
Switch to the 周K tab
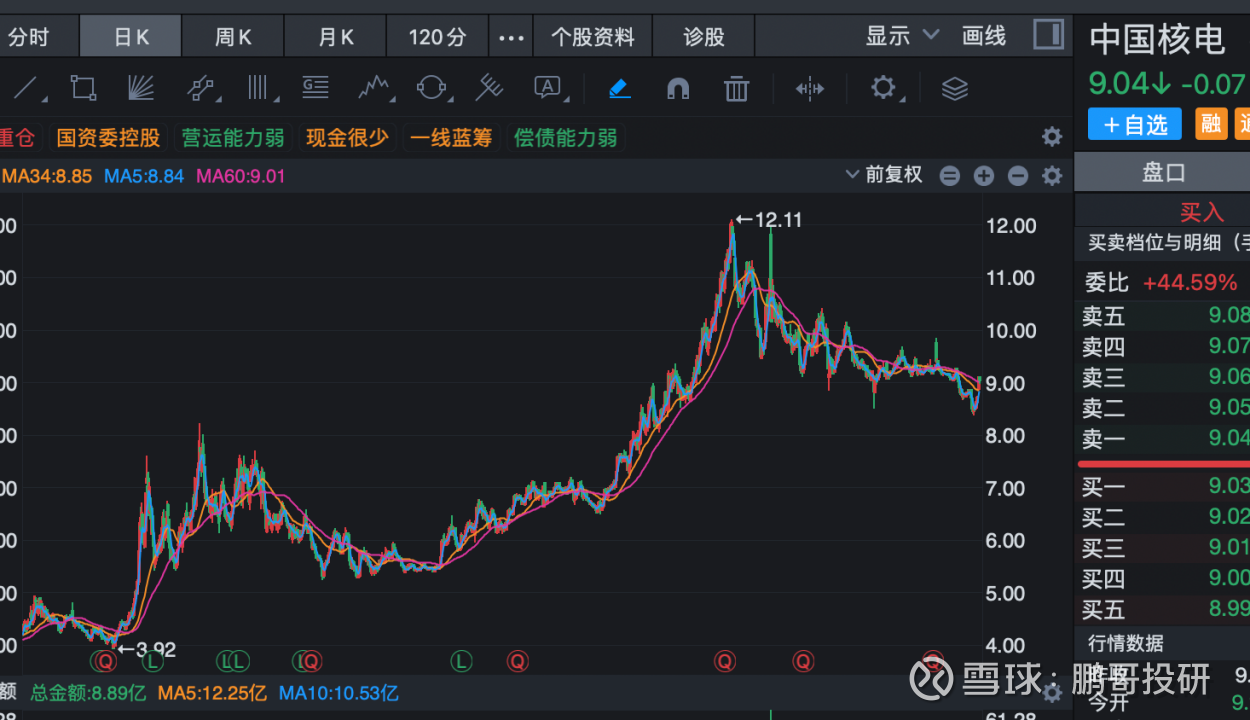click(233, 37)
